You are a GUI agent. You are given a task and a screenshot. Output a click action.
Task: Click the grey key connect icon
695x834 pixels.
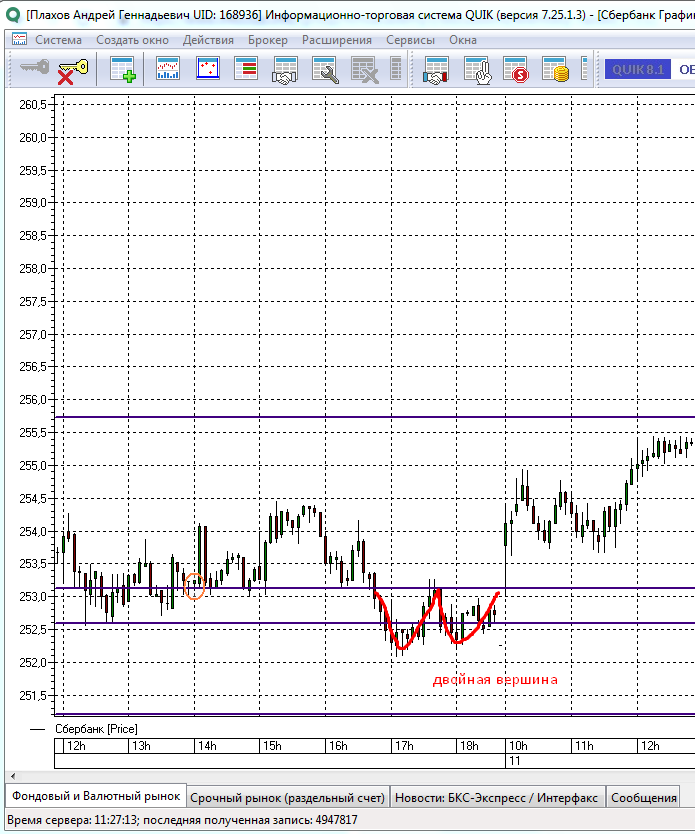click(x=34, y=68)
